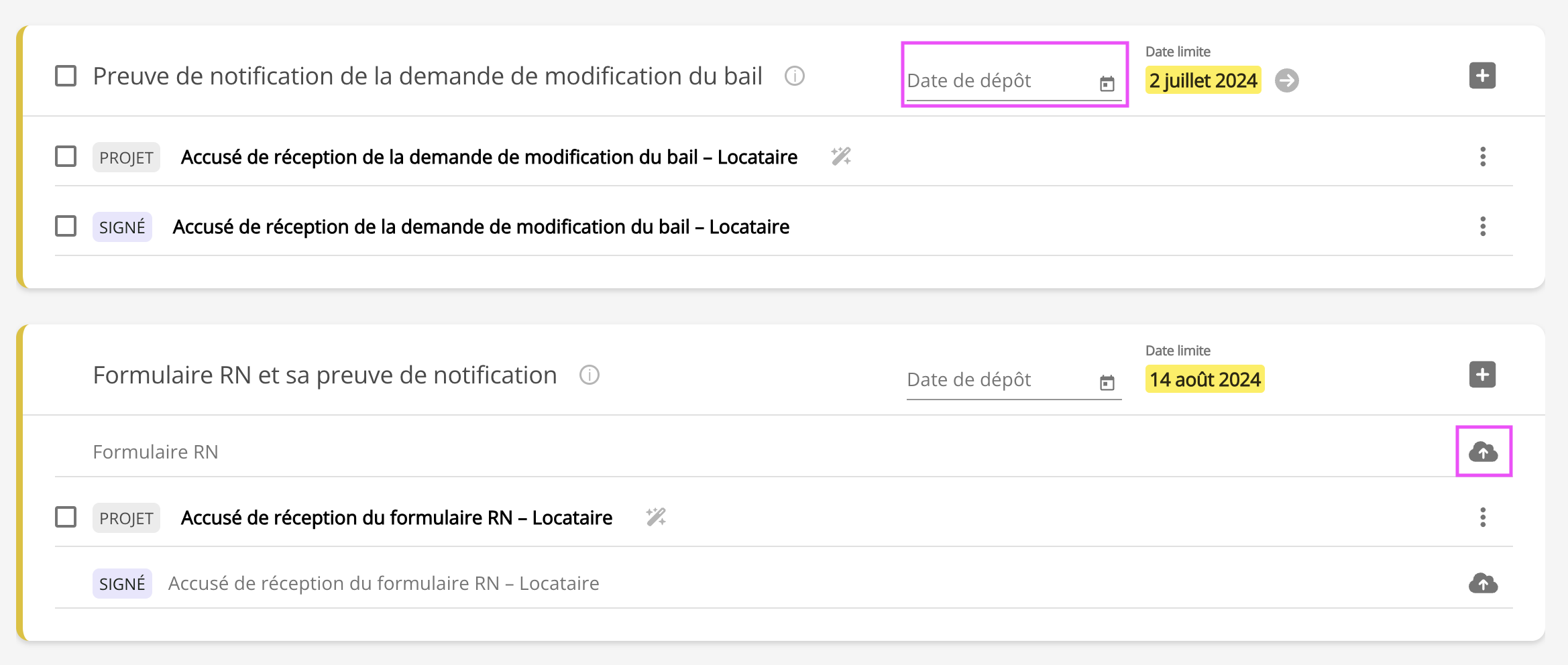Check the Preuve de notification section checkbox
Screen dimensions: 1568x665
click(x=66, y=76)
